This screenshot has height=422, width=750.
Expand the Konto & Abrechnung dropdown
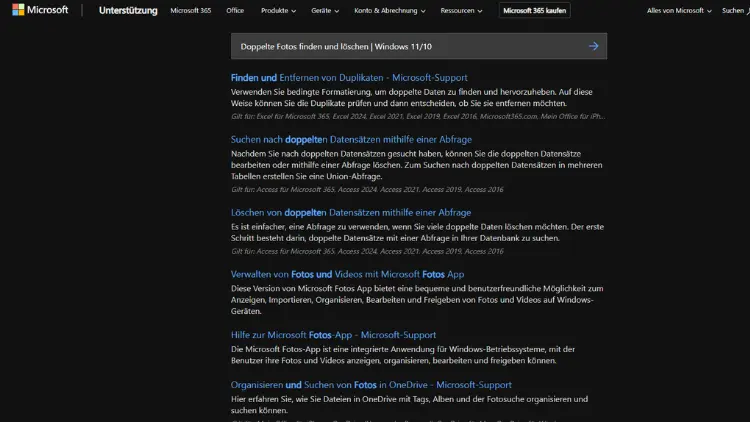point(389,11)
